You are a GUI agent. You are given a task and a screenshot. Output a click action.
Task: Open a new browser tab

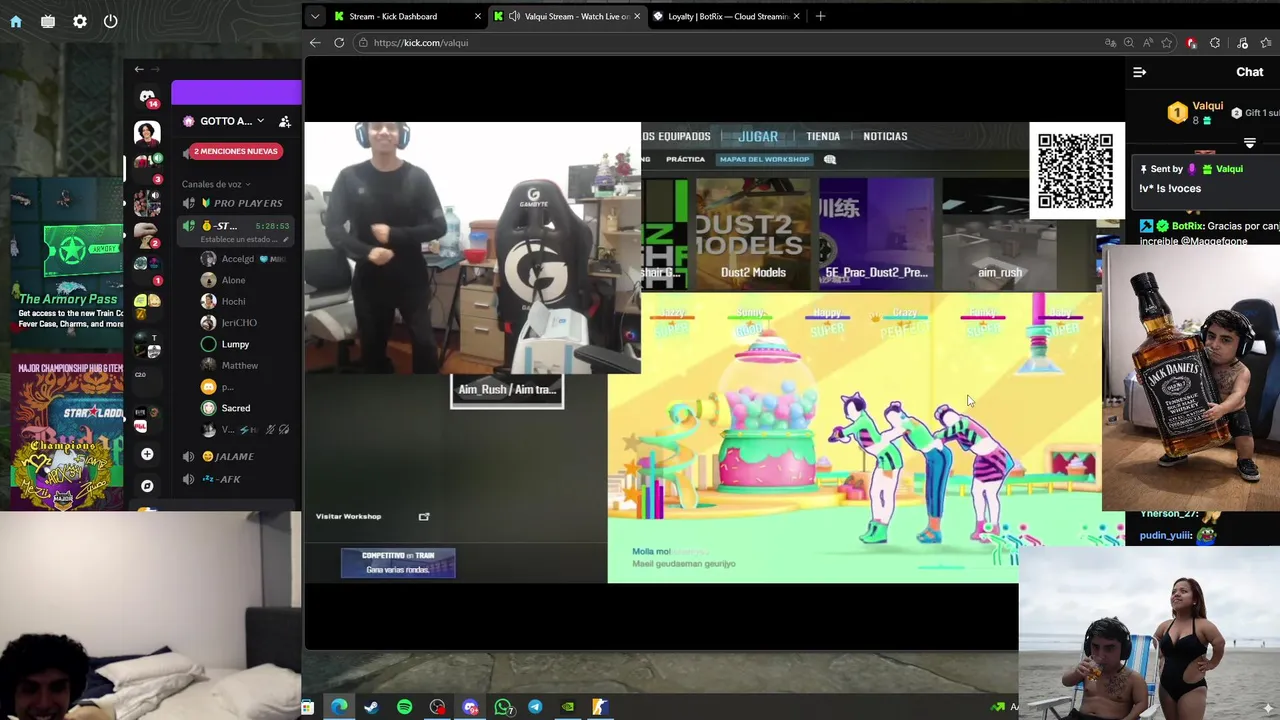(x=820, y=16)
